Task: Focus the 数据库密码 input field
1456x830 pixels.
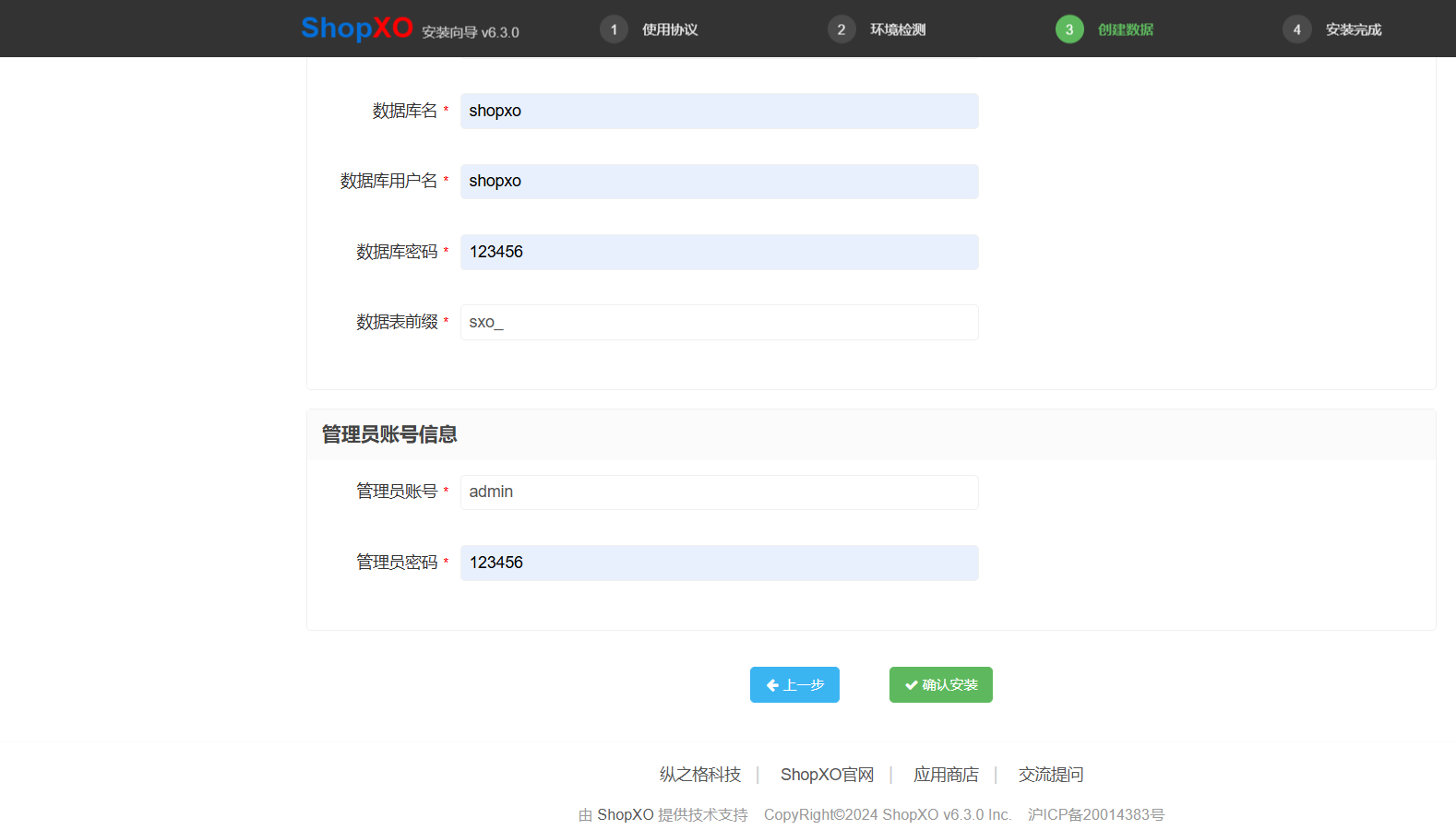Action: point(720,252)
